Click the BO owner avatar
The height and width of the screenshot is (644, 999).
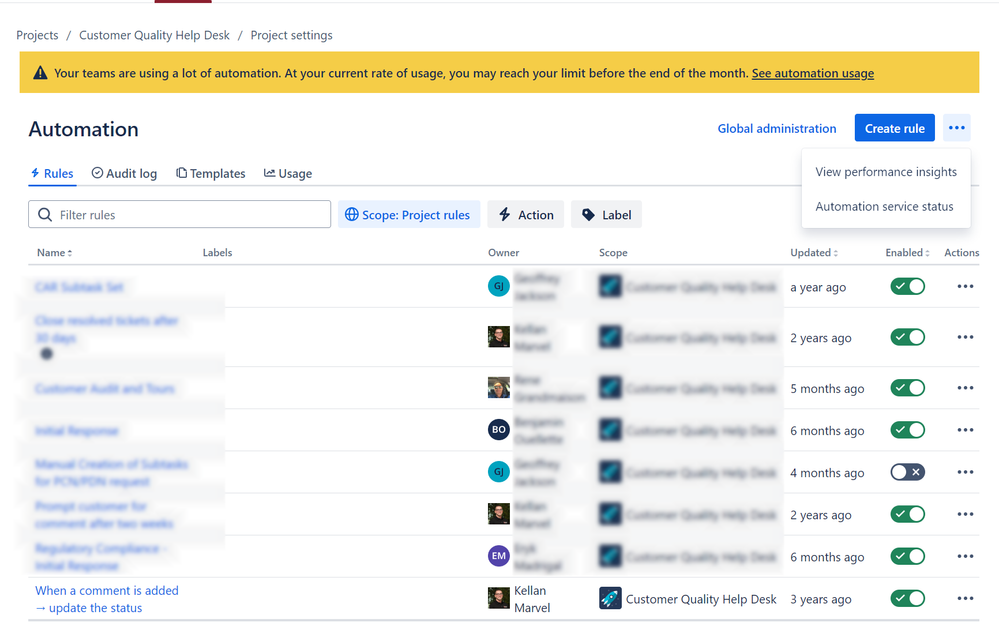(x=499, y=429)
